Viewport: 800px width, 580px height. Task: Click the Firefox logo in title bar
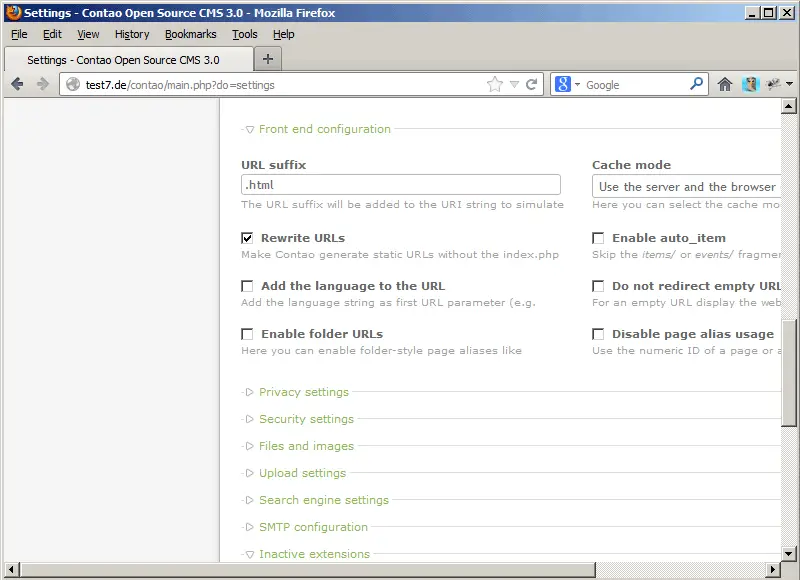pos(13,12)
